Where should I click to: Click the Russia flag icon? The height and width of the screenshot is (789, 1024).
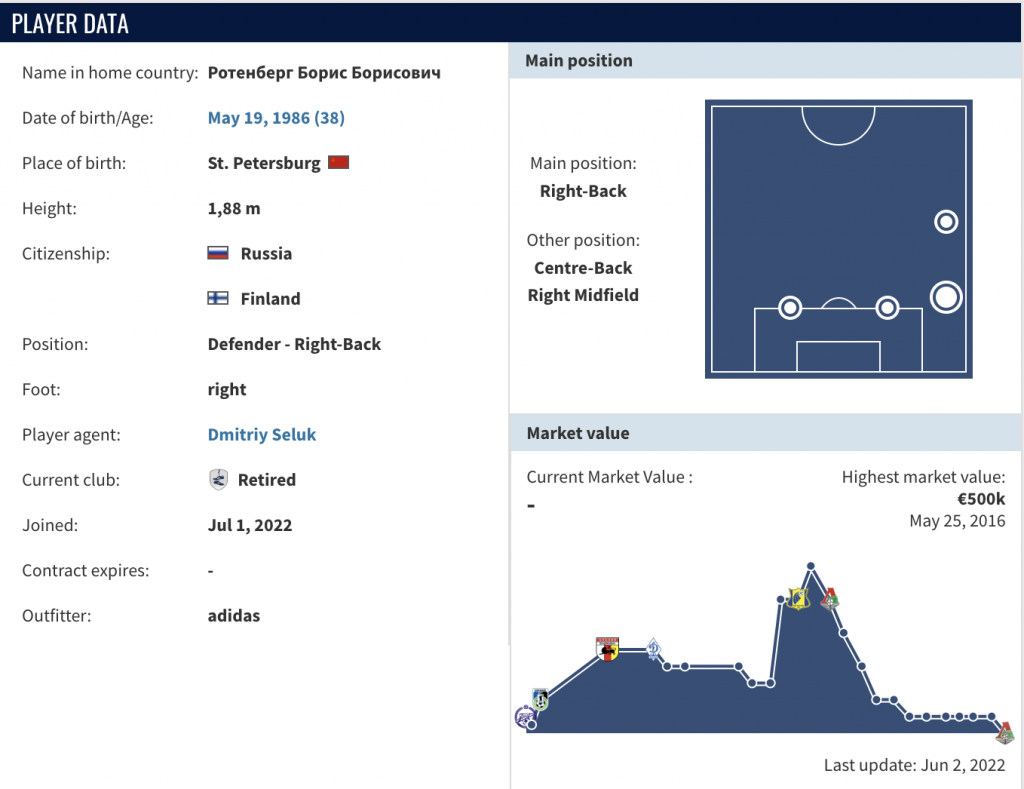218,254
